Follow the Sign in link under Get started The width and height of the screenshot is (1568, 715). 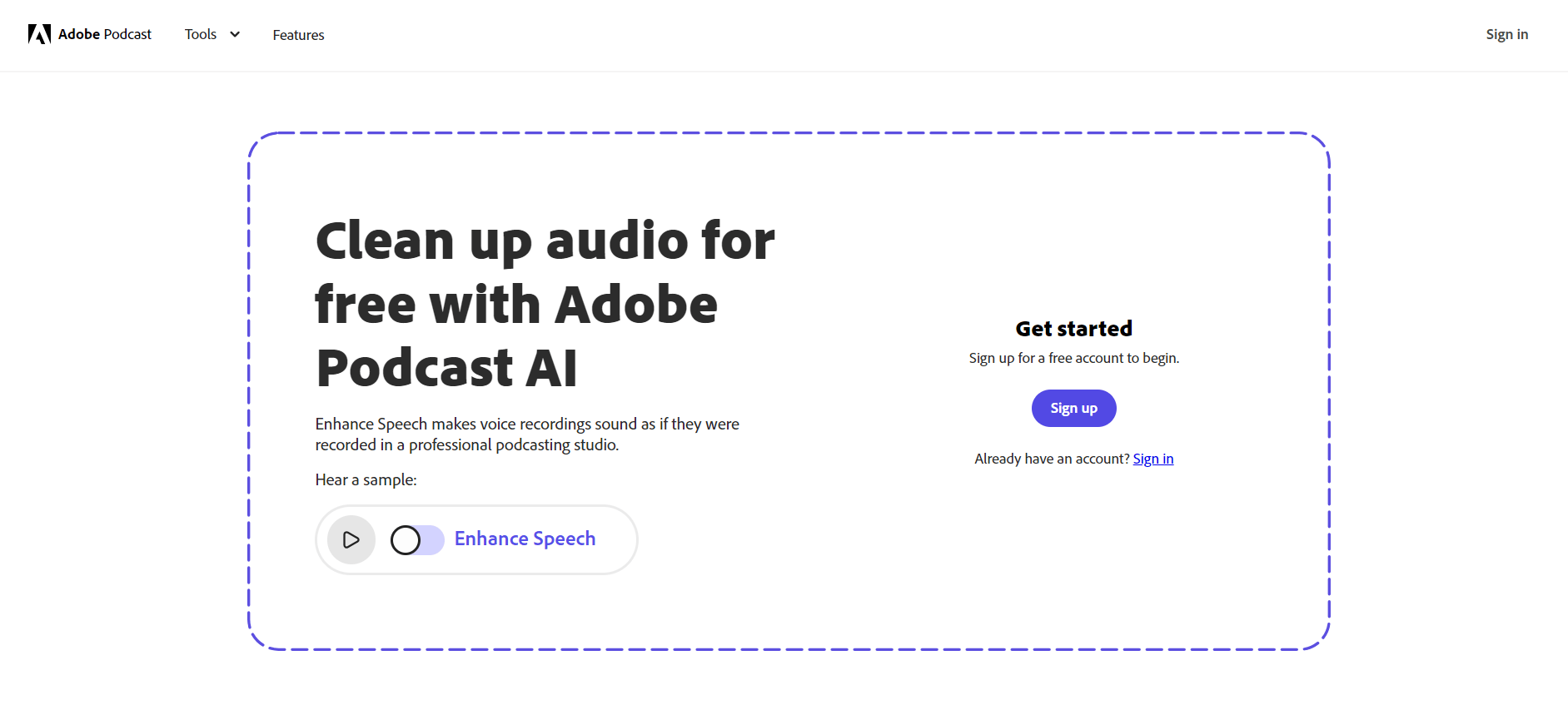(x=1152, y=459)
